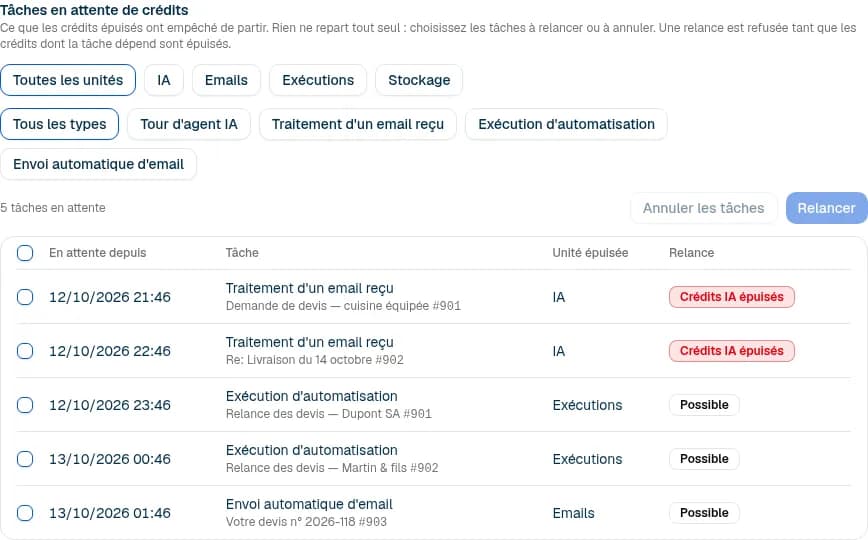Screen dimensions: 868x540
Task: Show only Emails unit tasks
Action: [226, 80]
